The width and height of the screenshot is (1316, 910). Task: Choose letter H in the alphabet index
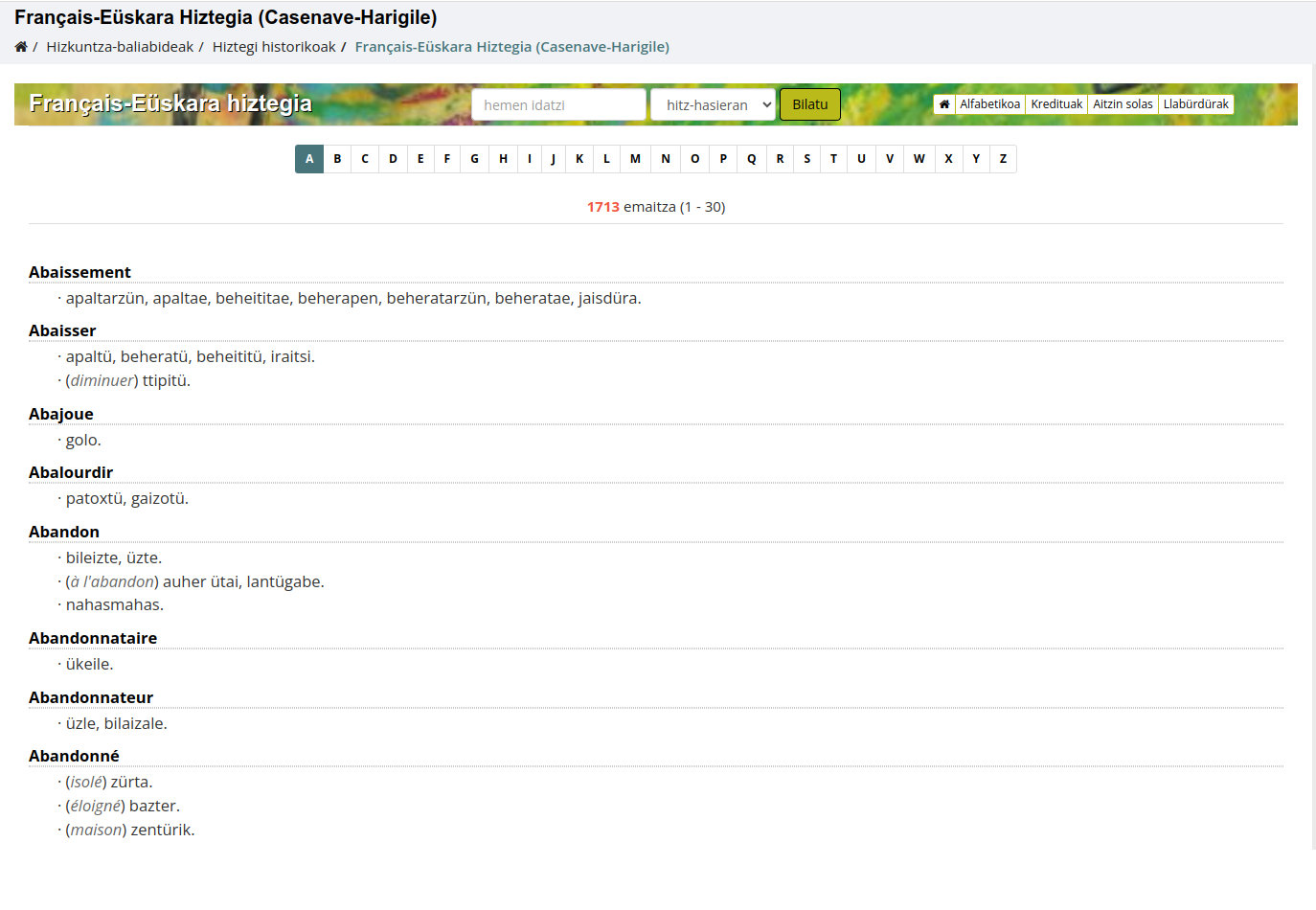pyautogui.click(x=503, y=159)
